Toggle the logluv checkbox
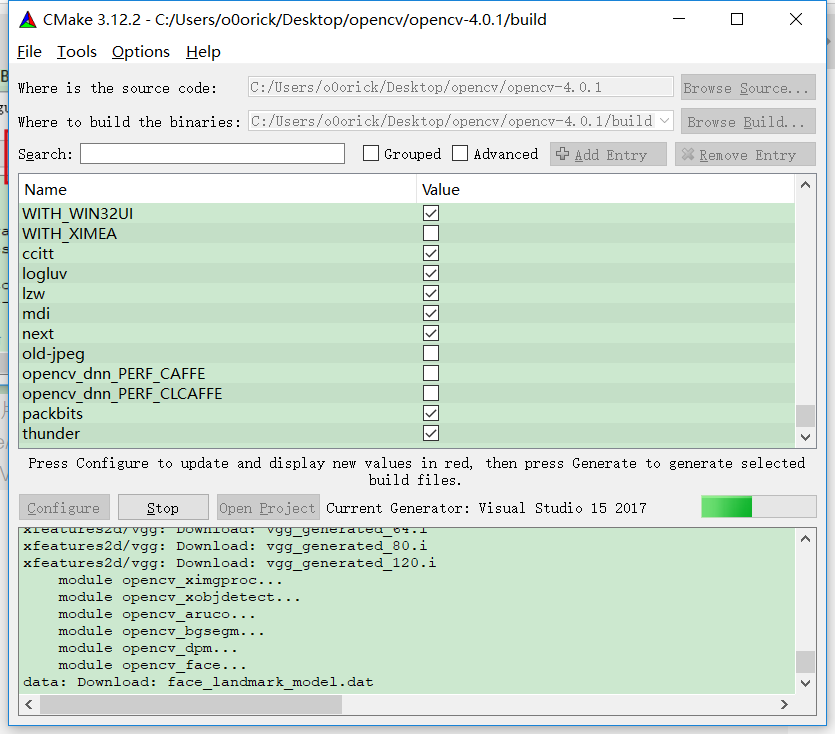The width and height of the screenshot is (835, 734). pyautogui.click(x=431, y=273)
